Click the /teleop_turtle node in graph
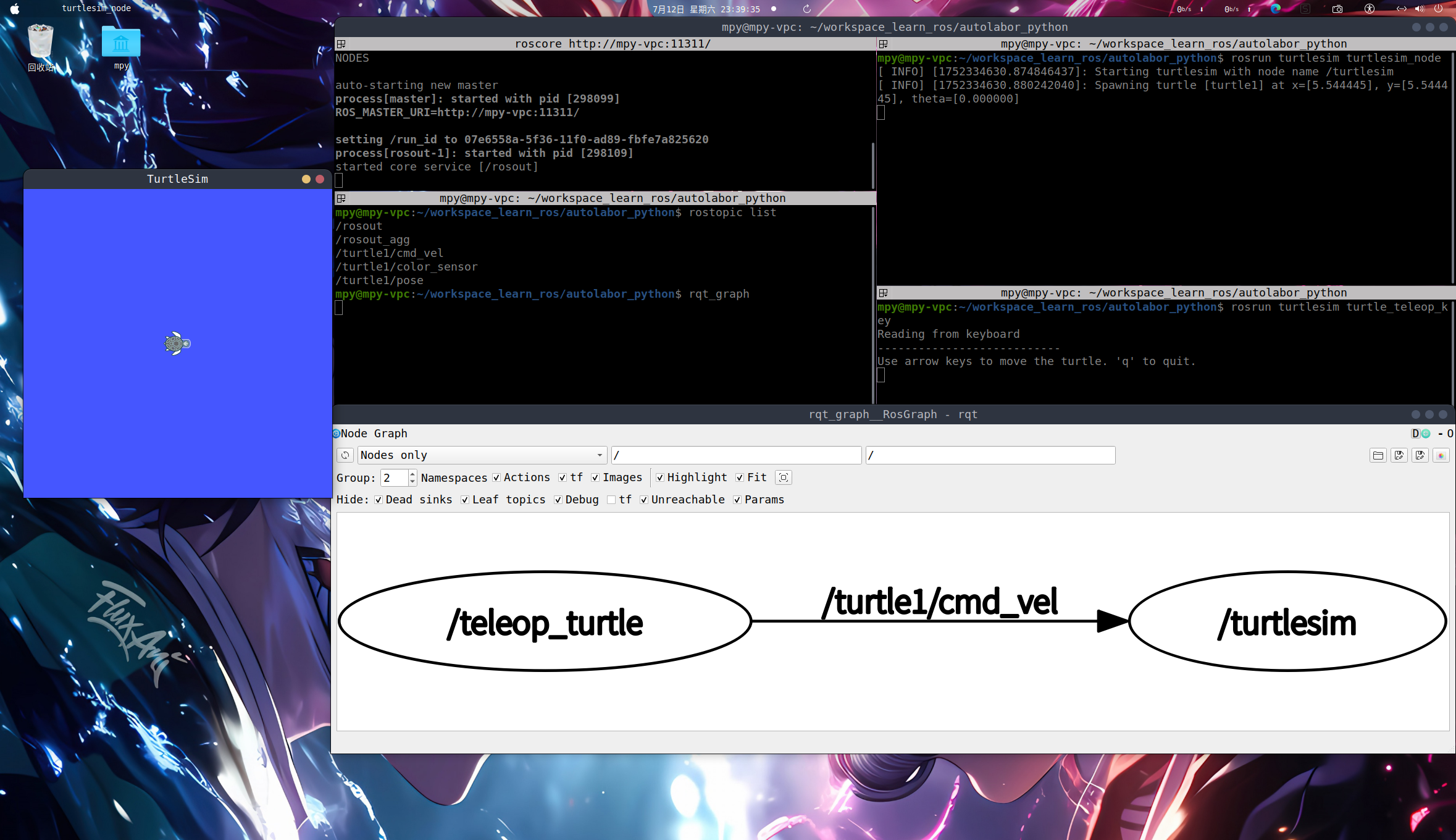The image size is (1456, 840). point(545,621)
